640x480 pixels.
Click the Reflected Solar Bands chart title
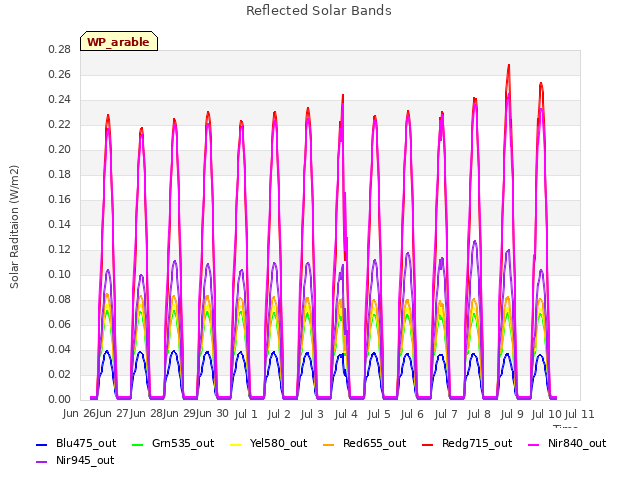click(319, 10)
